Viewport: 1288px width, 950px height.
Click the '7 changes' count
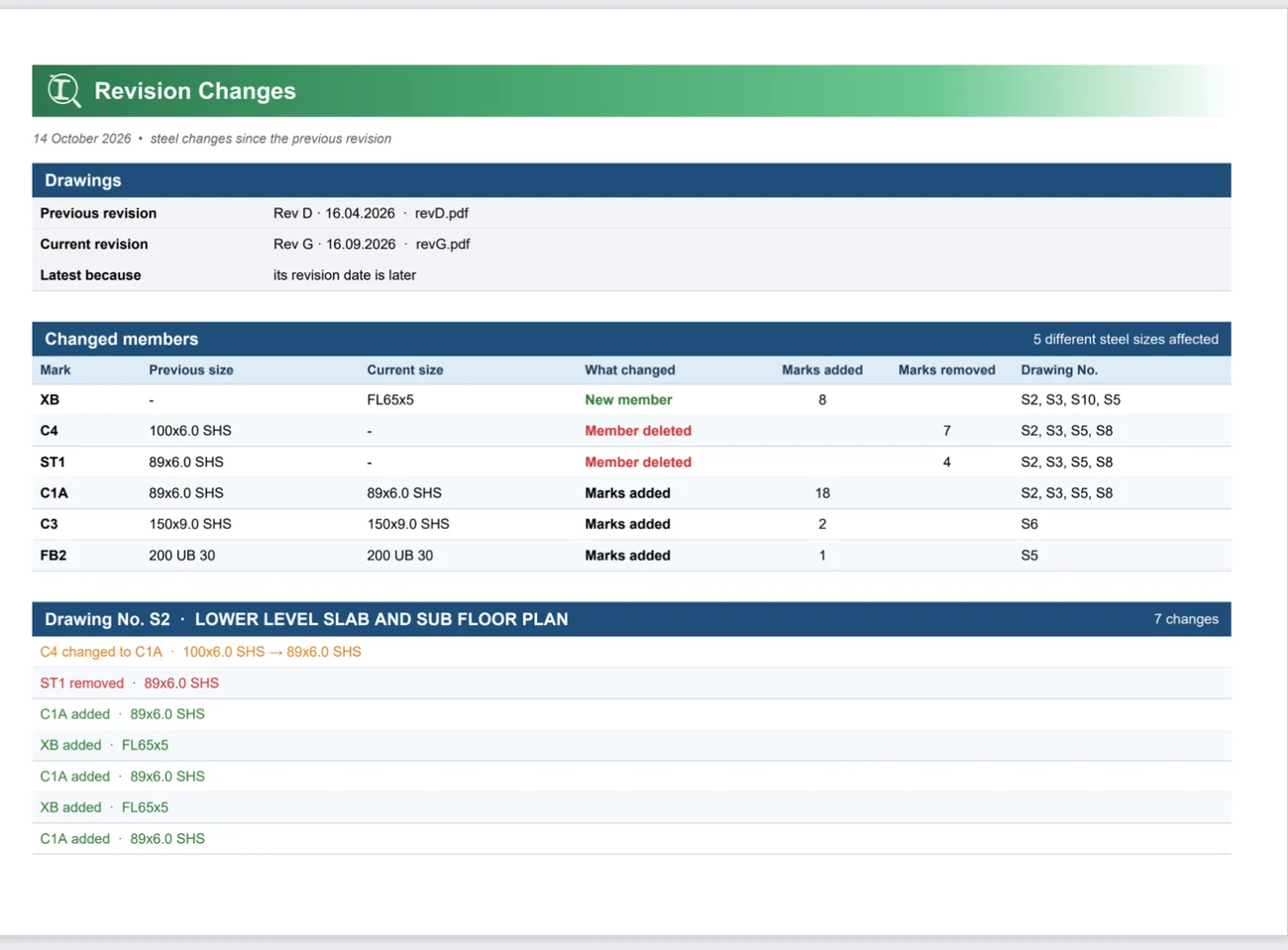(1186, 619)
